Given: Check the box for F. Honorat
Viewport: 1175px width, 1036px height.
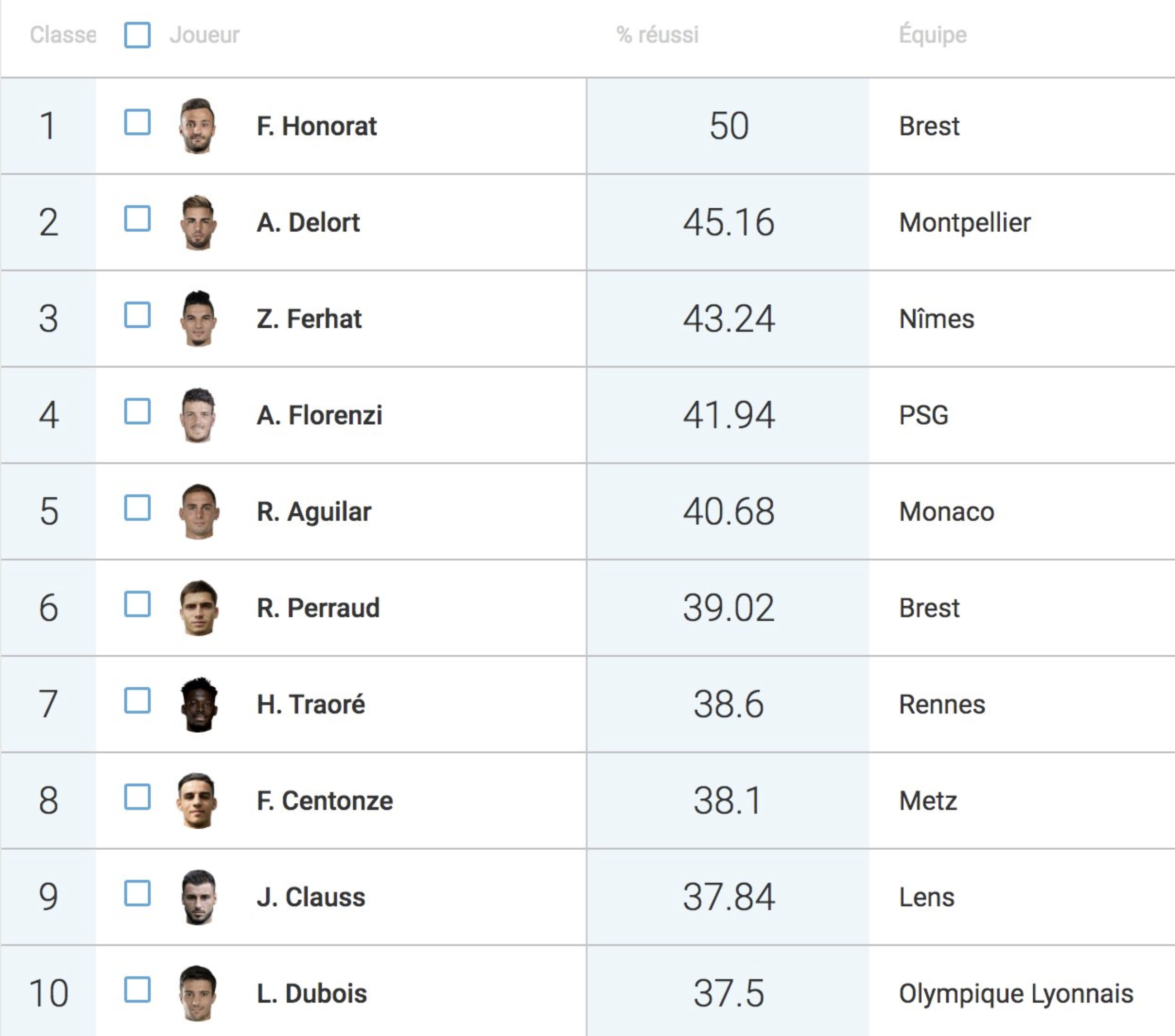Looking at the screenshot, I should pos(137,122).
